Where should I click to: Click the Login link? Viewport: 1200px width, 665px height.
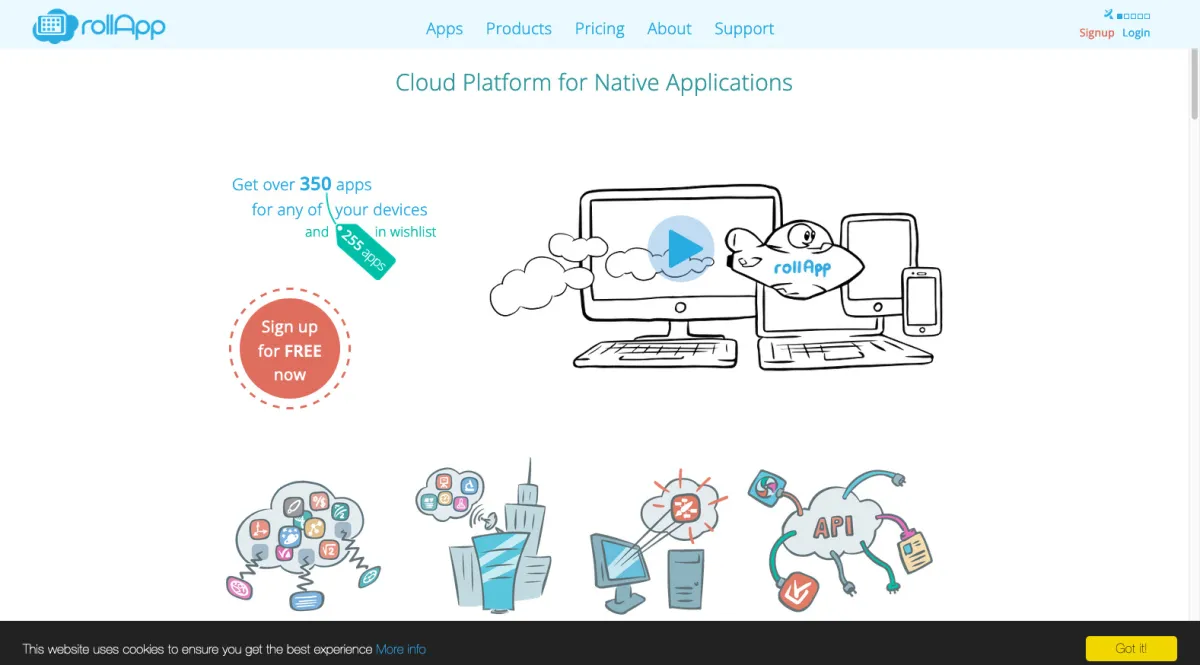coord(1136,33)
